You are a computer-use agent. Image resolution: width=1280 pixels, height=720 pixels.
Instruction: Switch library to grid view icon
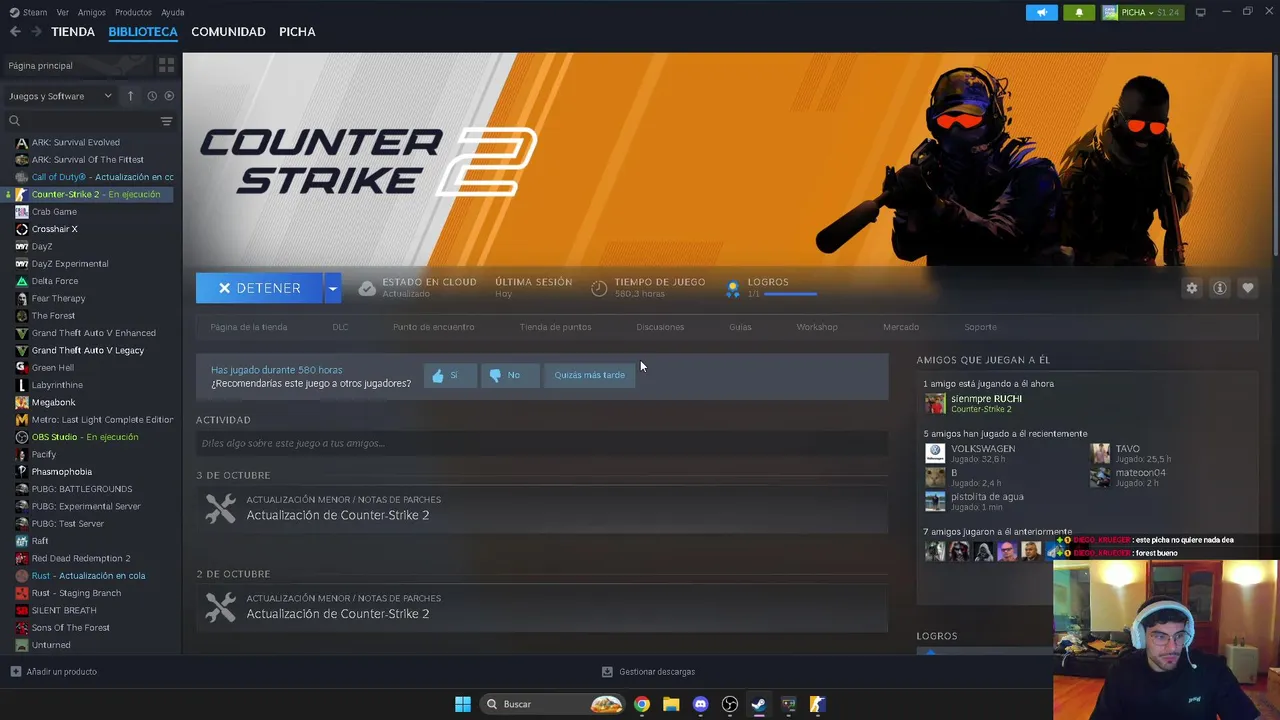coord(166,65)
